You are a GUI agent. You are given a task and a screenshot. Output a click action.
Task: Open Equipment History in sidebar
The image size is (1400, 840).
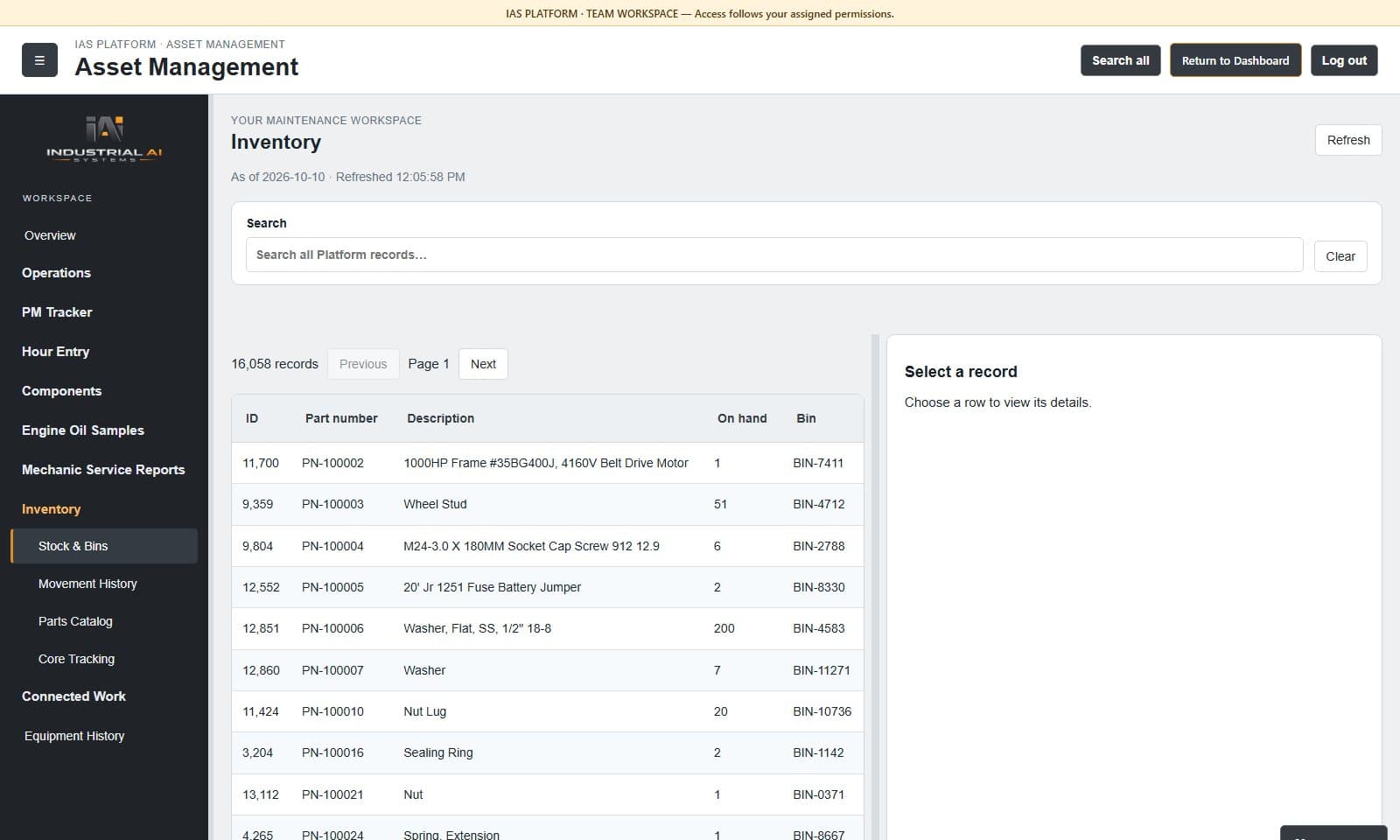point(74,736)
